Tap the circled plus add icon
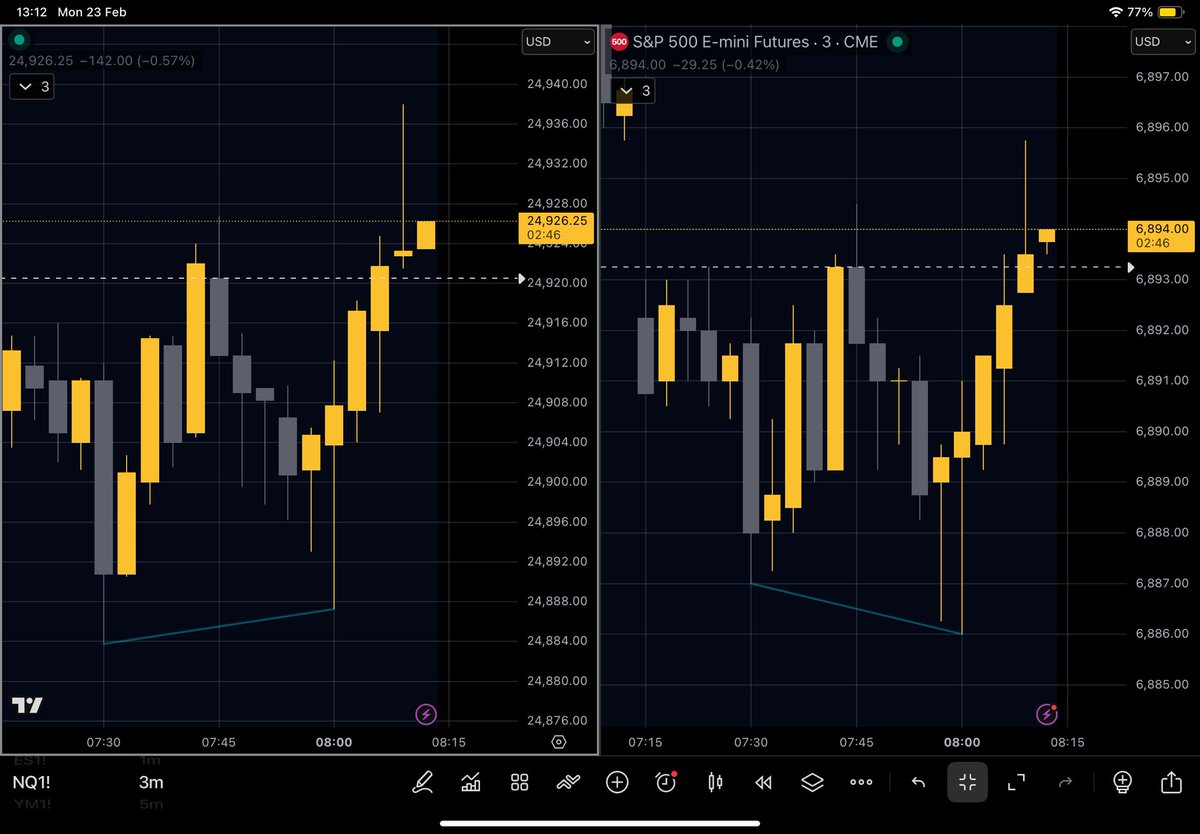 617,782
